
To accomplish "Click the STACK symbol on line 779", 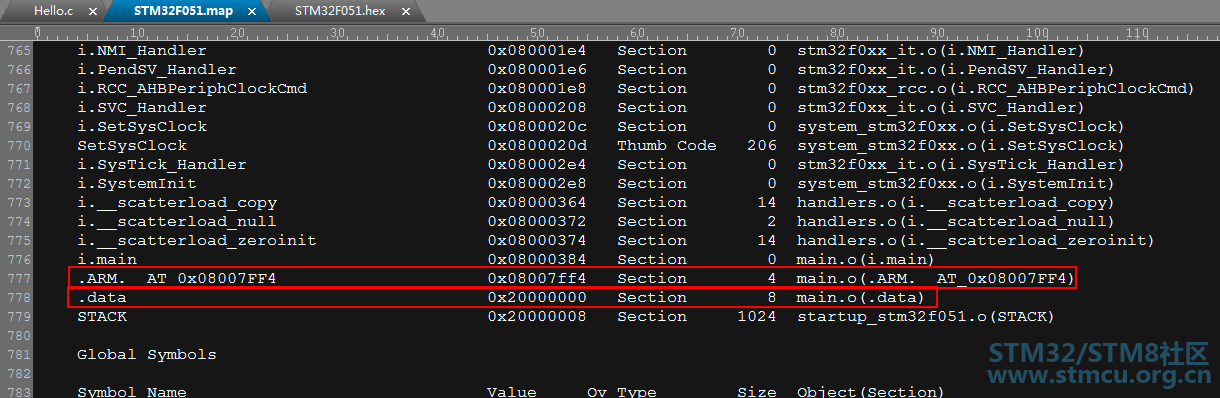I will point(102,316).
